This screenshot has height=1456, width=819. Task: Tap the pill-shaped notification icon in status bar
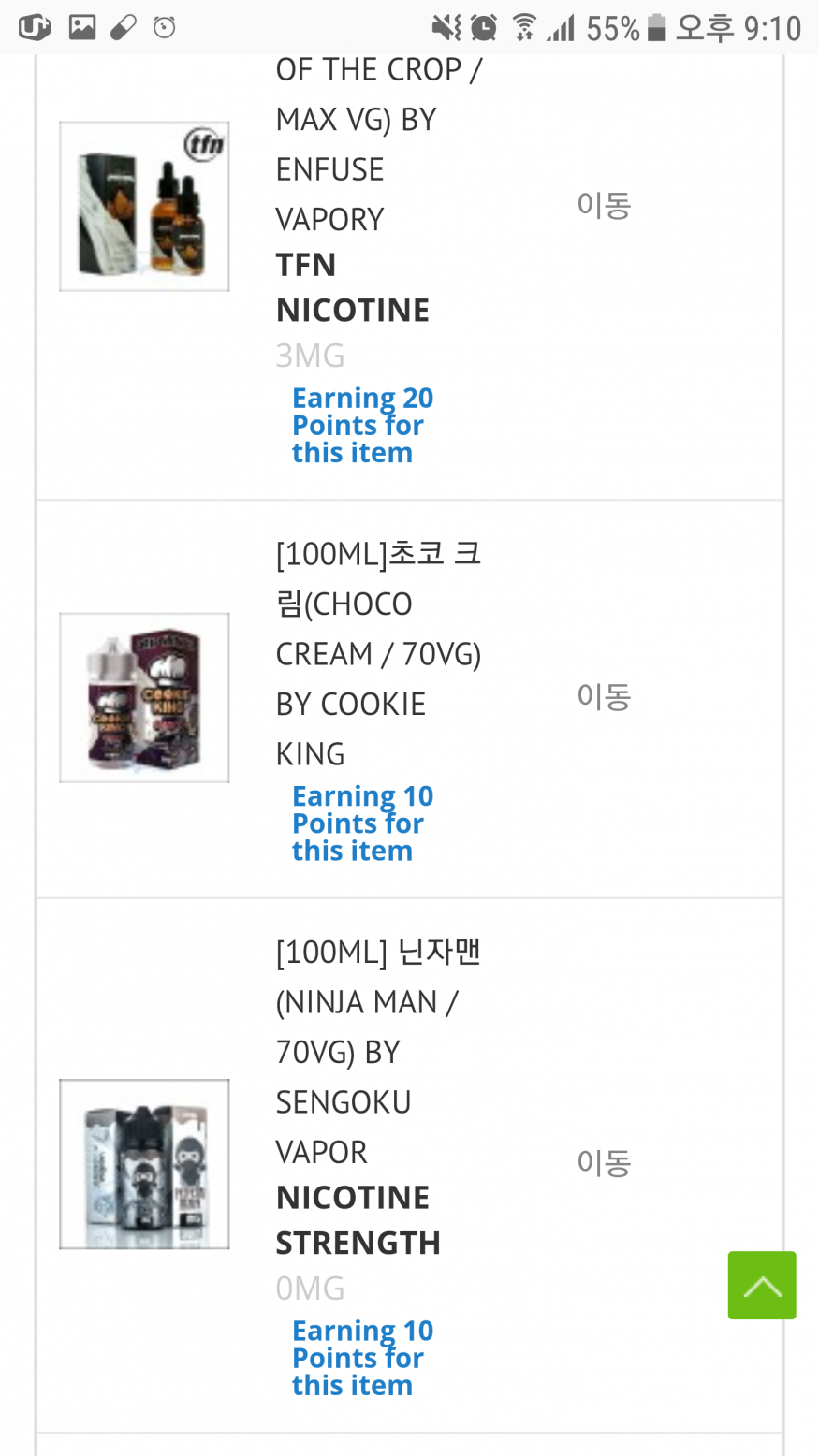(124, 28)
